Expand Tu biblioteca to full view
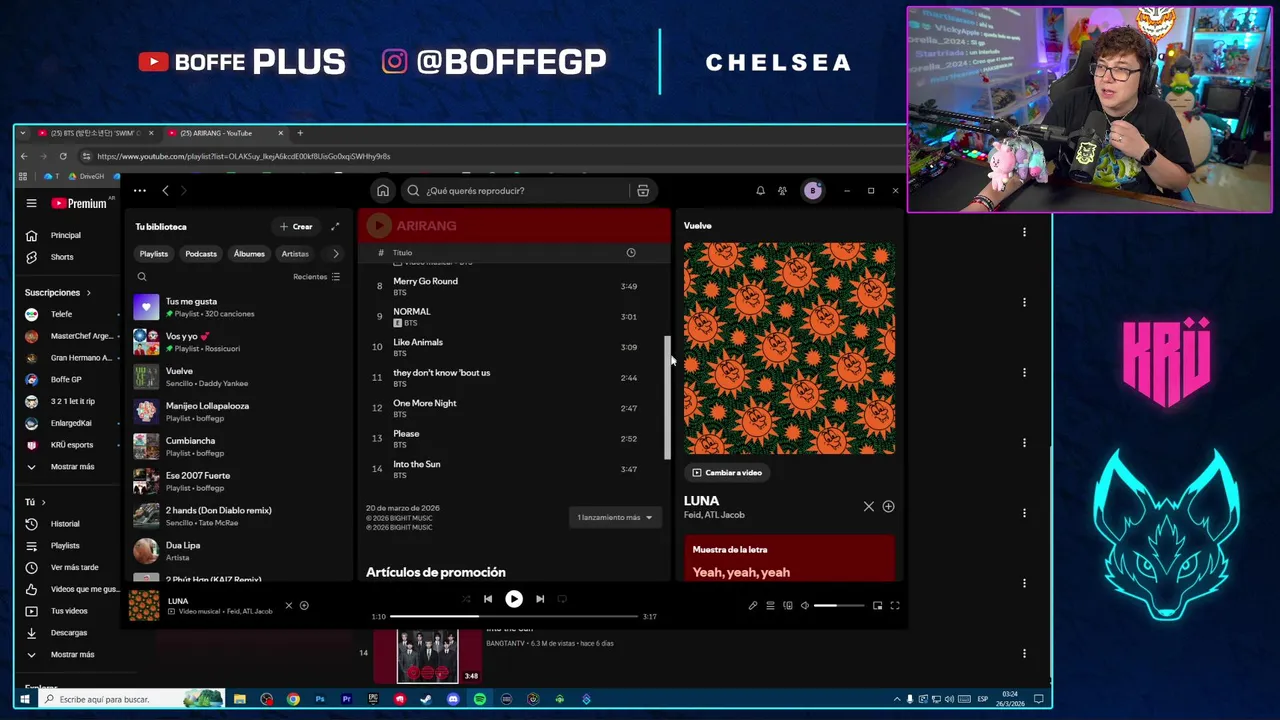 (x=335, y=227)
